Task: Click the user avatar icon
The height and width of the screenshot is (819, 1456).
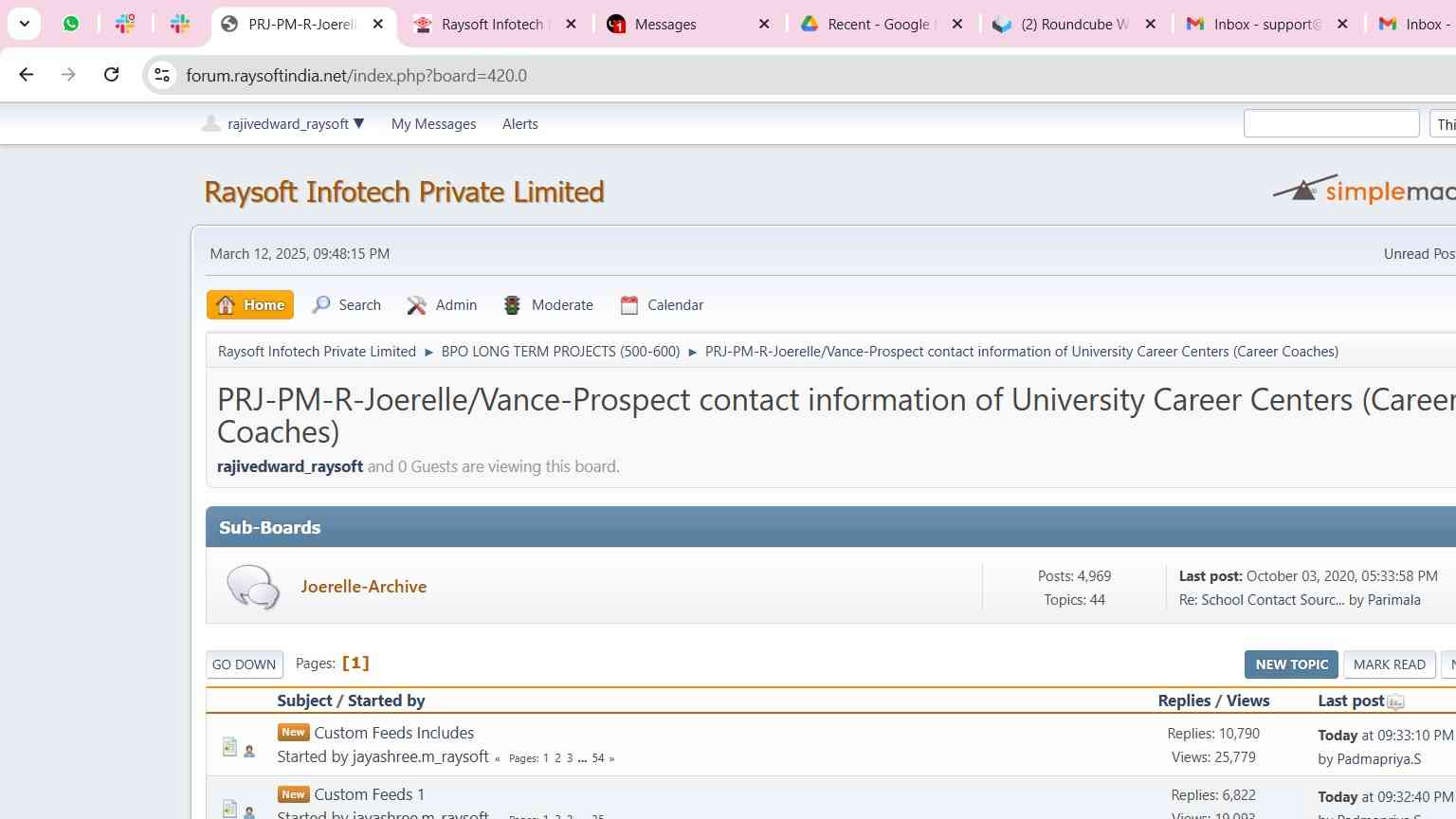Action: [x=210, y=123]
